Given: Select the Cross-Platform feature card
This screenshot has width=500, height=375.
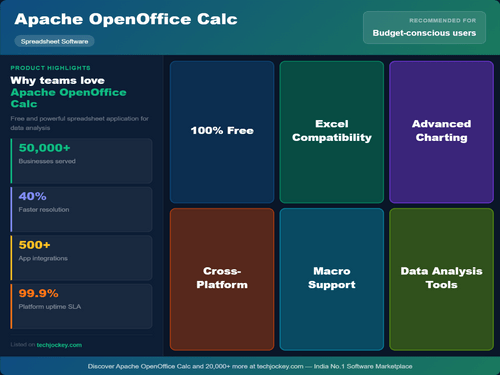Looking at the screenshot, I should (x=222, y=279).
